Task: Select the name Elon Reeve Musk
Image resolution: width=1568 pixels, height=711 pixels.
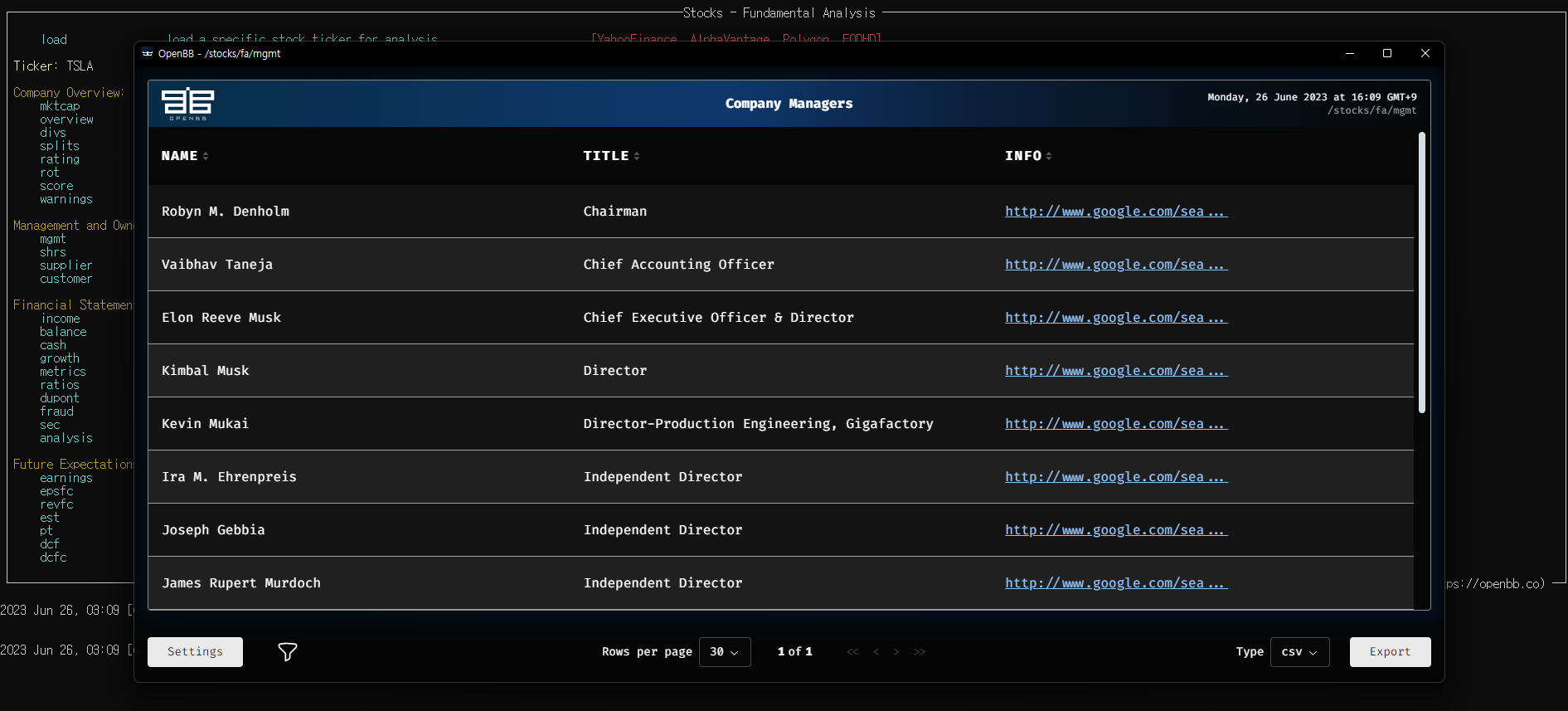Action: [221, 318]
